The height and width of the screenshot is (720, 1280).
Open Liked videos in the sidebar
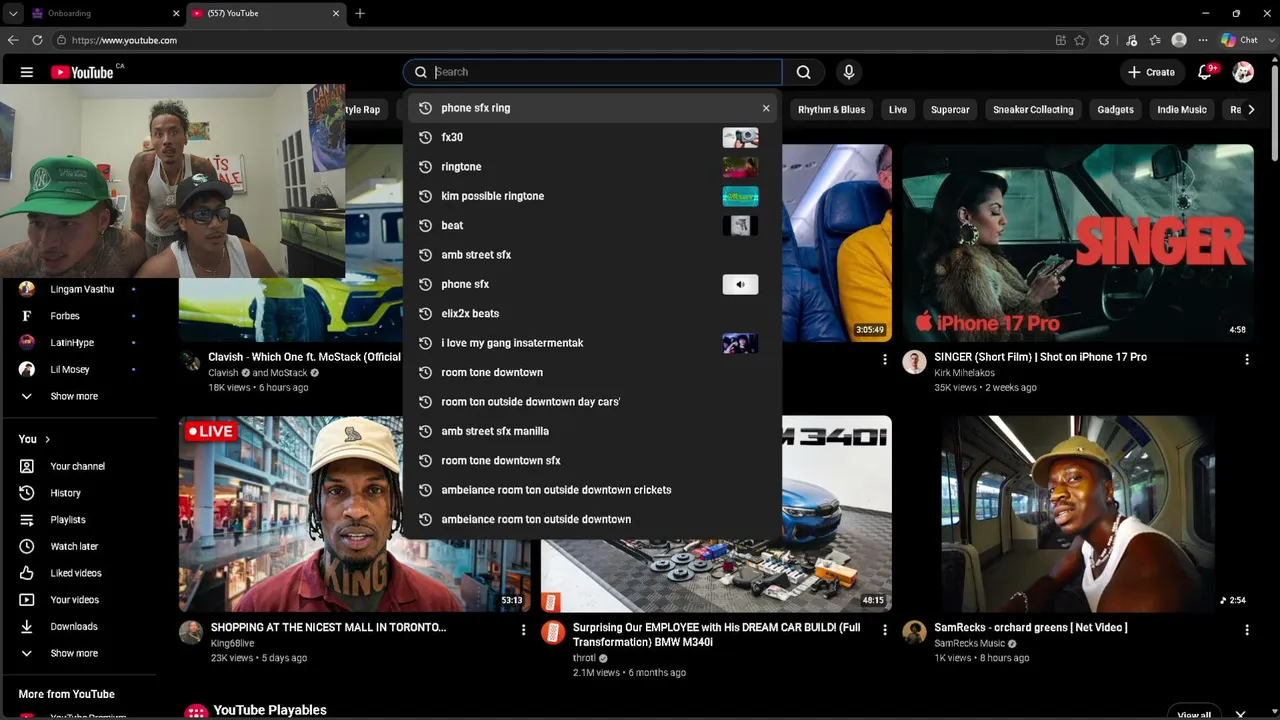tap(78, 573)
